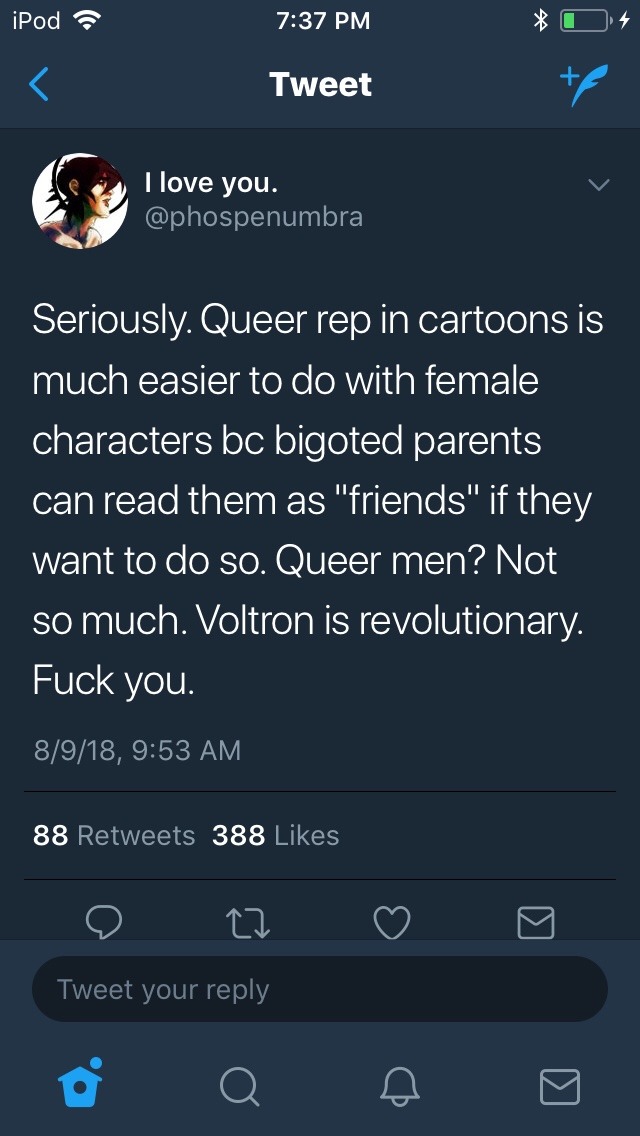Open the tweet options chevron
The width and height of the screenshot is (640, 1136).
point(598,185)
